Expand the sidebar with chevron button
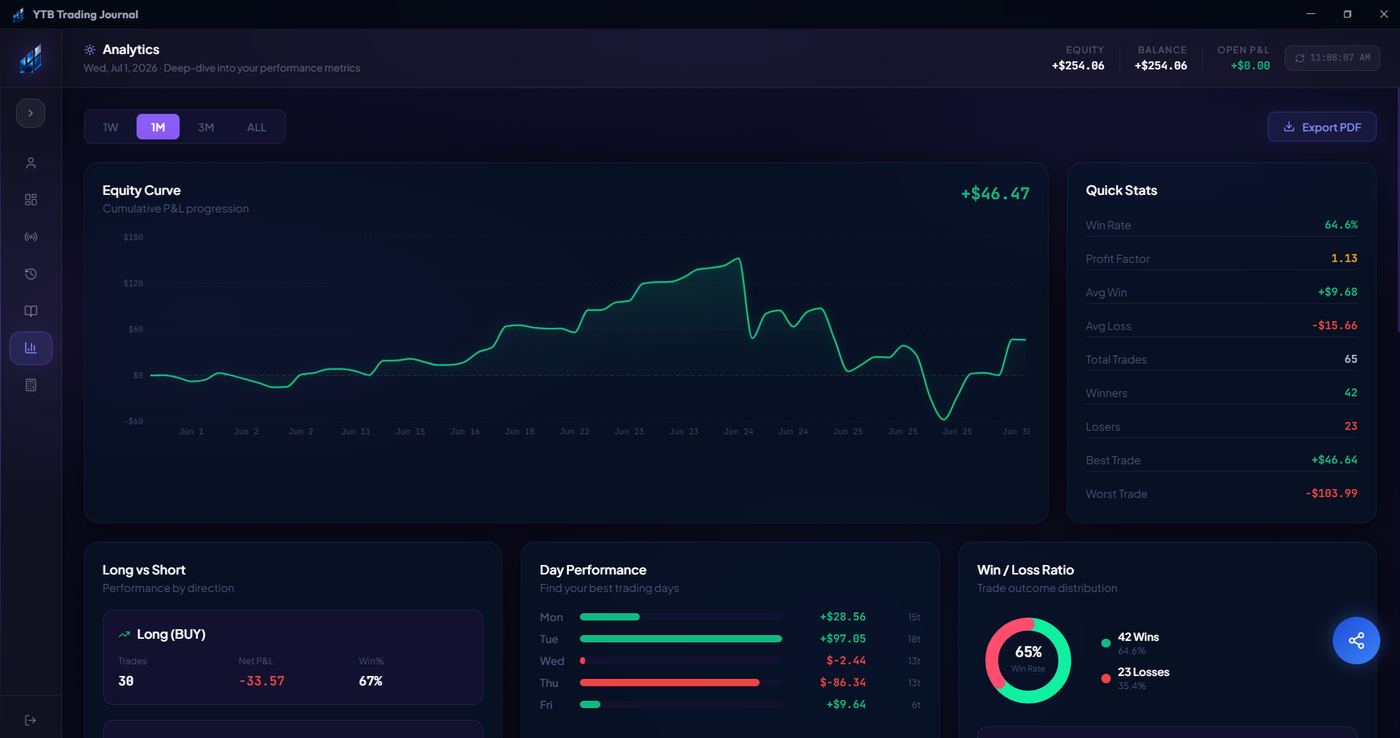This screenshot has height=738, width=1400. point(31,113)
